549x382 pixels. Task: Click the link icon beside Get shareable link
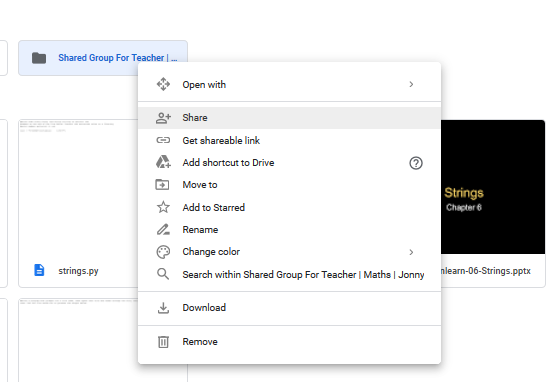pyautogui.click(x=163, y=140)
